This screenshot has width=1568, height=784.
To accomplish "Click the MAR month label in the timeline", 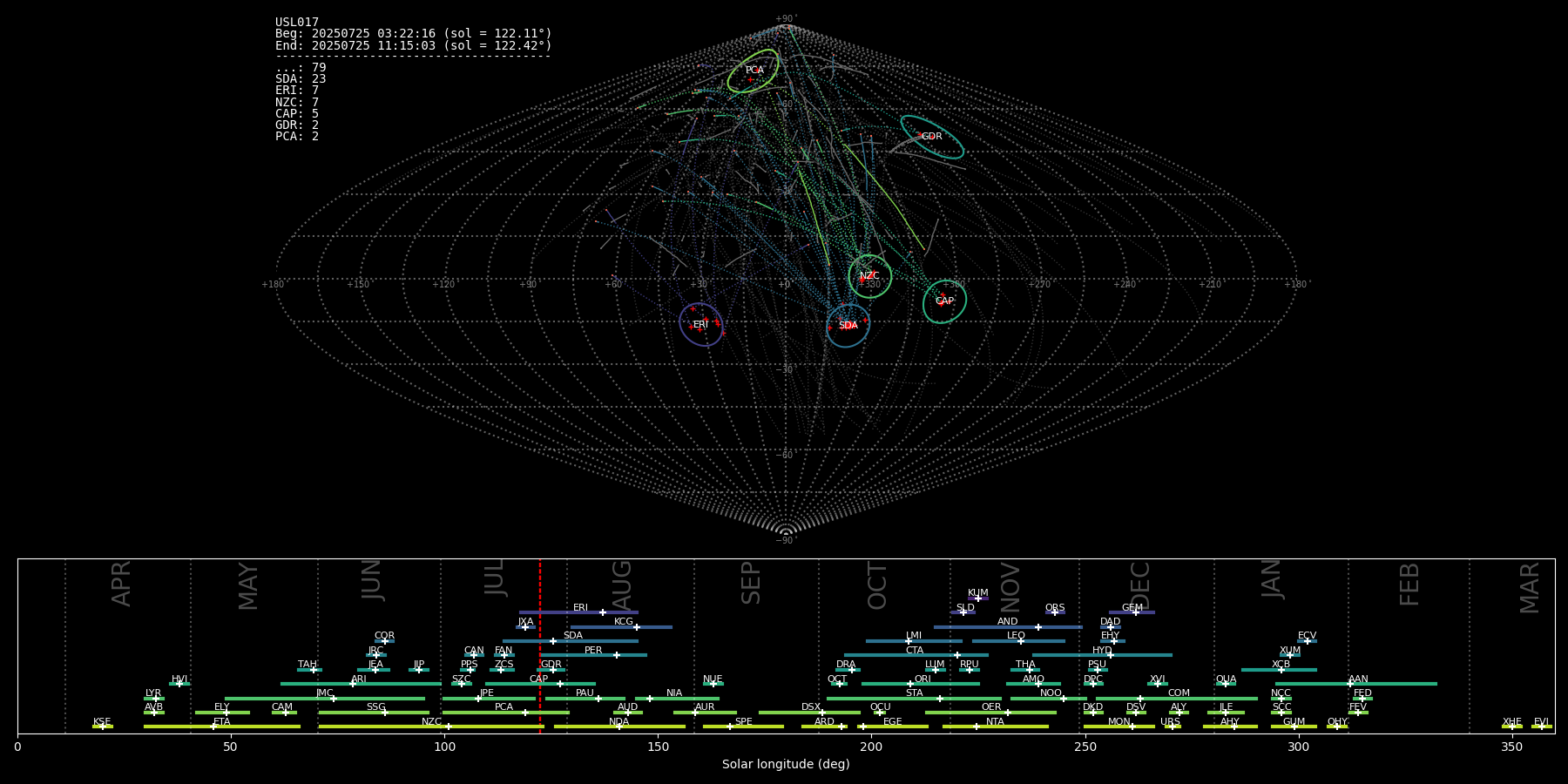I will (x=1530, y=588).
